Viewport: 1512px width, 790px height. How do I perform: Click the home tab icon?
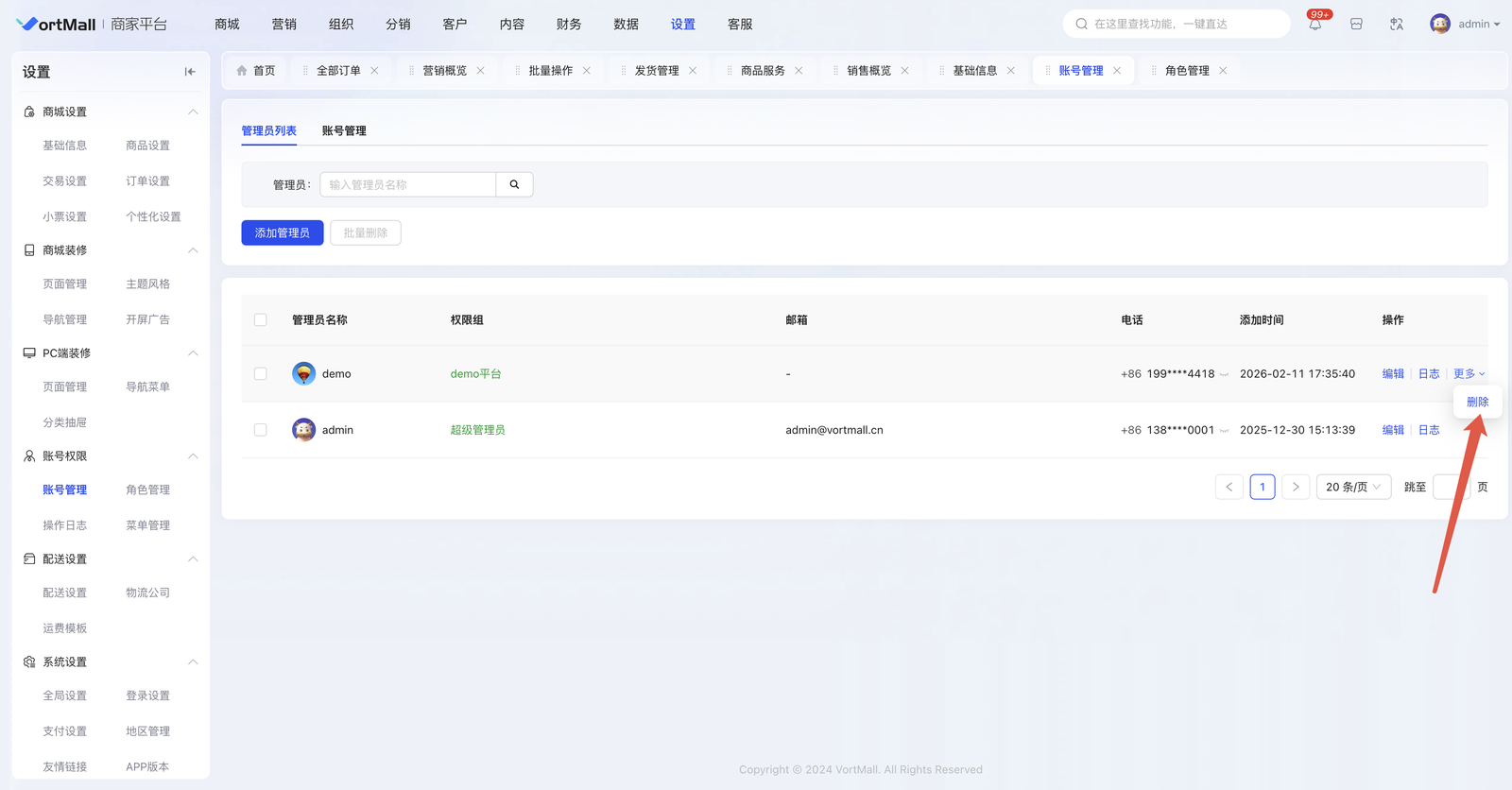(243, 71)
